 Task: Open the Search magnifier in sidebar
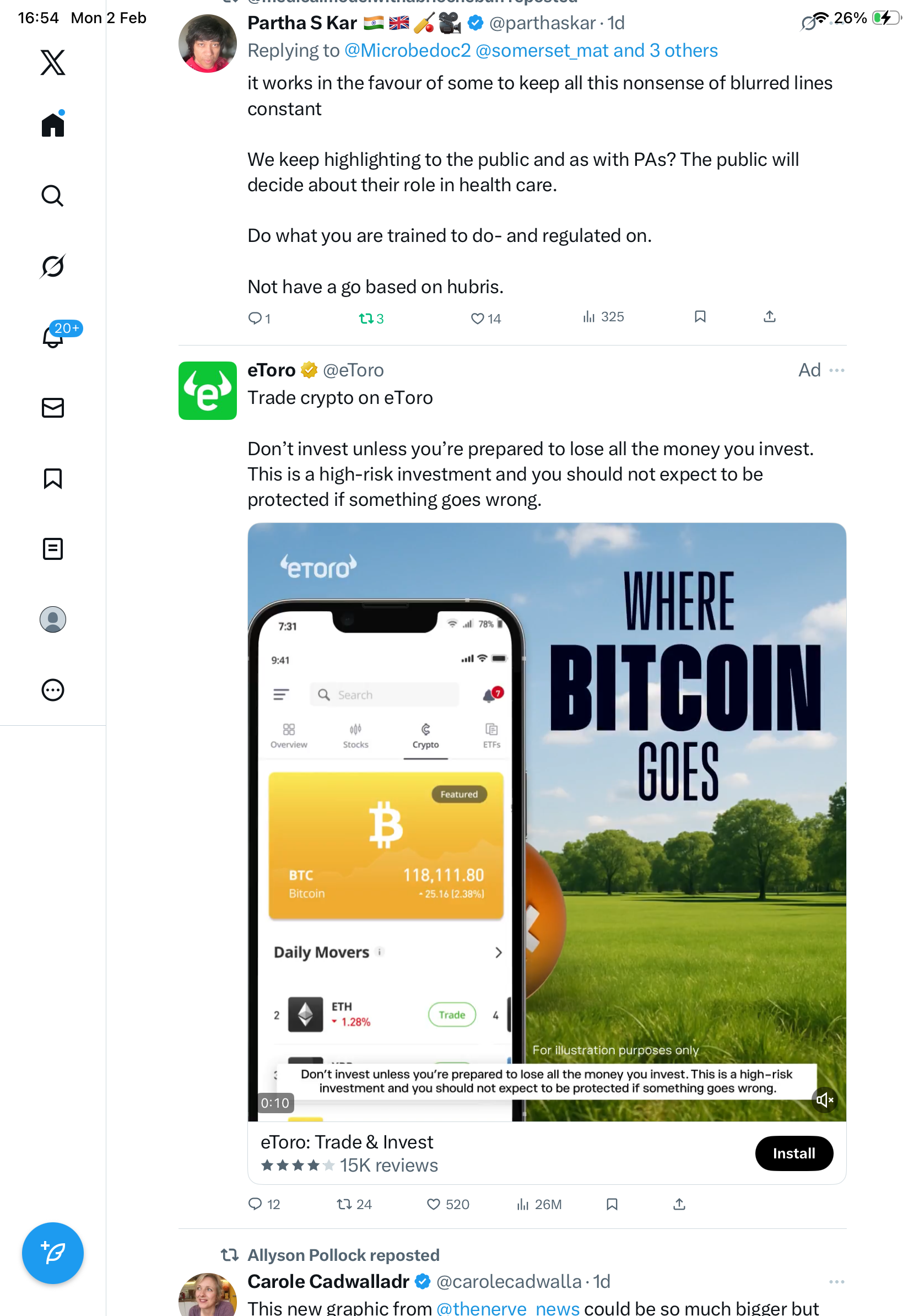tap(53, 196)
